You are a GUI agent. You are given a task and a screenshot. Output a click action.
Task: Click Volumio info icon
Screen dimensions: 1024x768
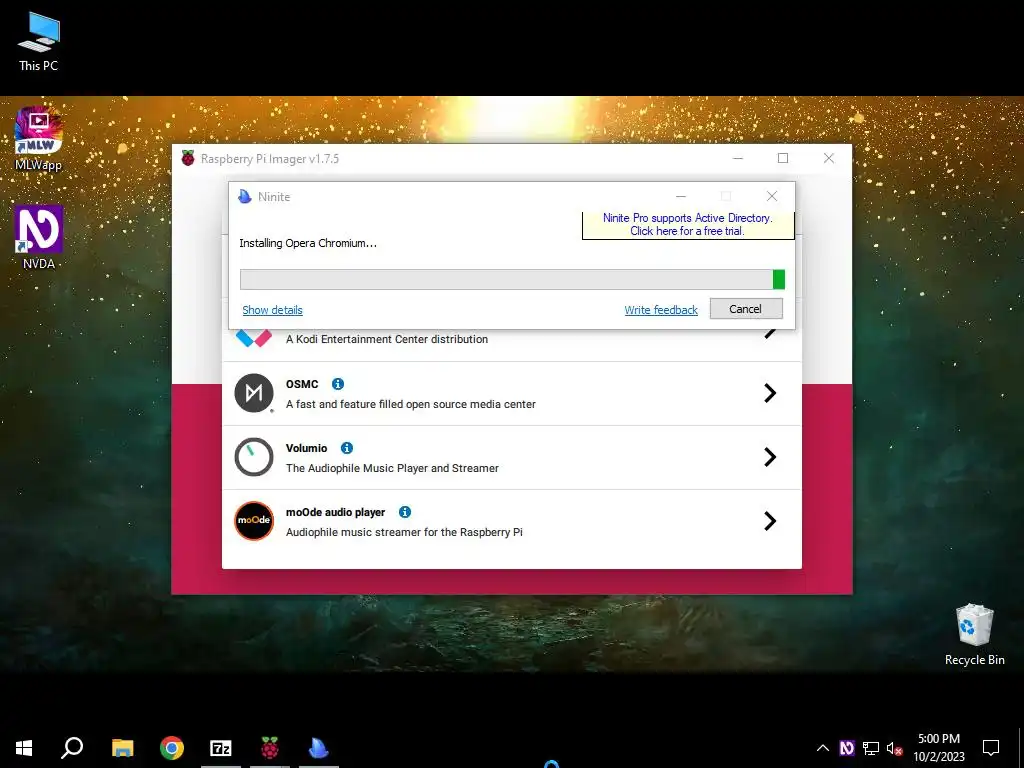[347, 448]
